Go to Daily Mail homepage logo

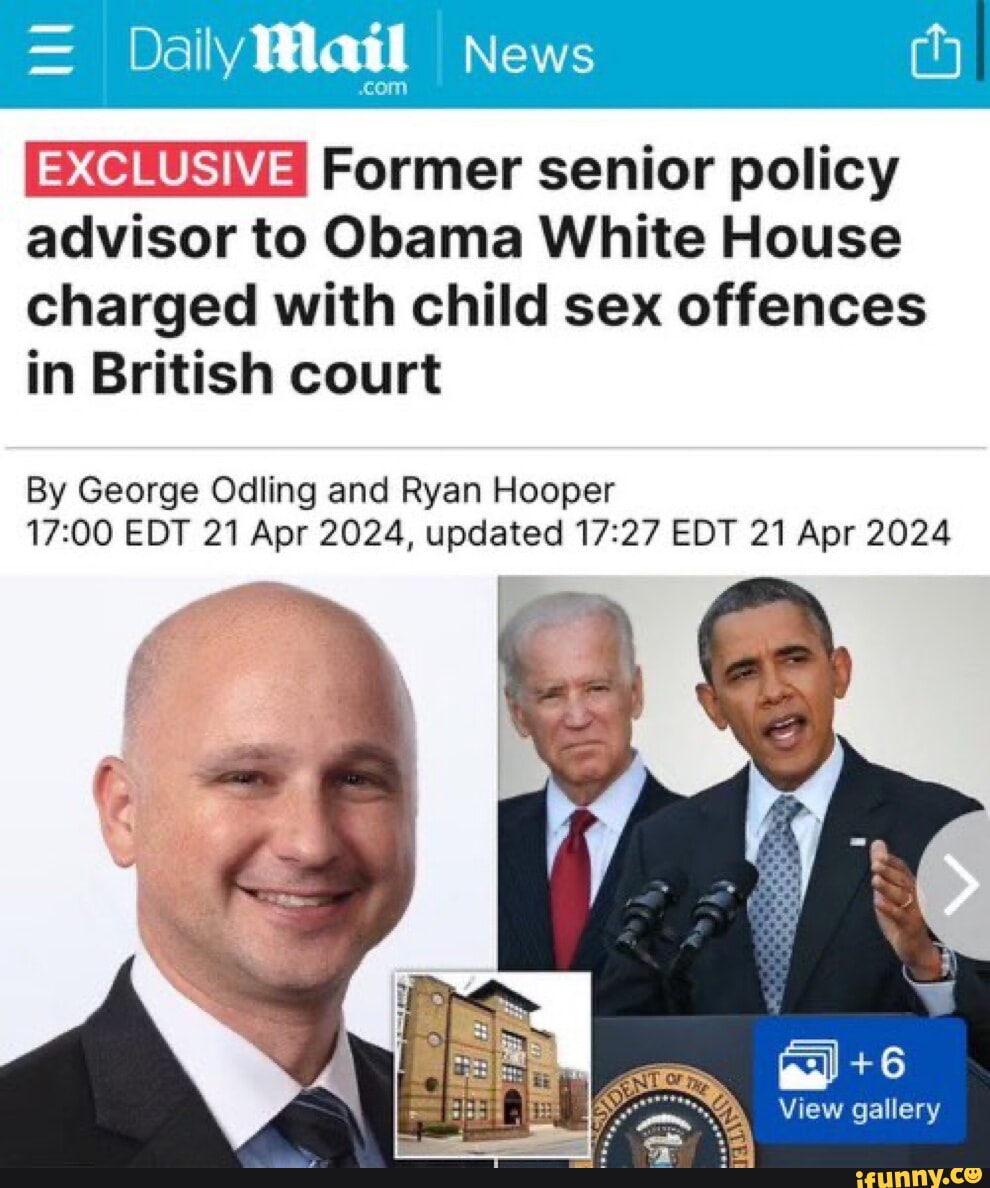tap(269, 57)
